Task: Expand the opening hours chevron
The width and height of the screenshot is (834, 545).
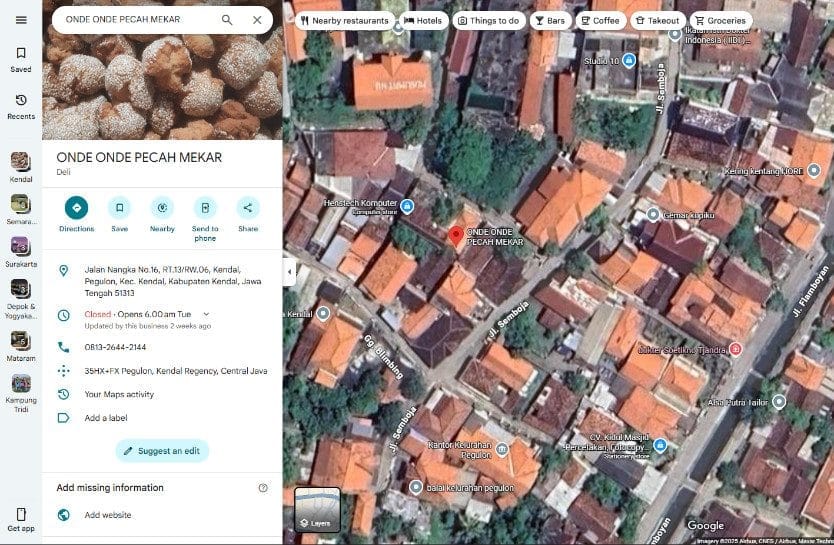Action: [206, 314]
